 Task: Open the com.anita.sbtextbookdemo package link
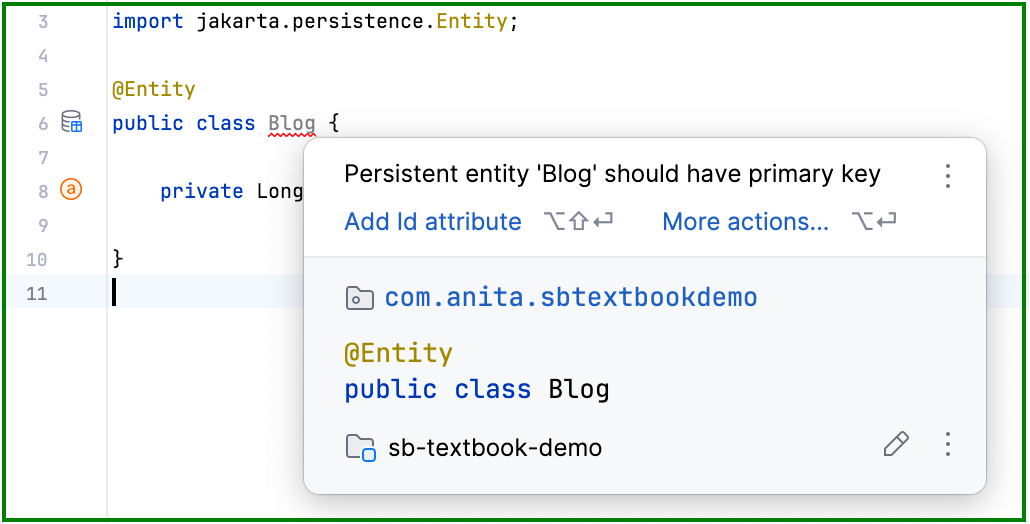point(571,297)
